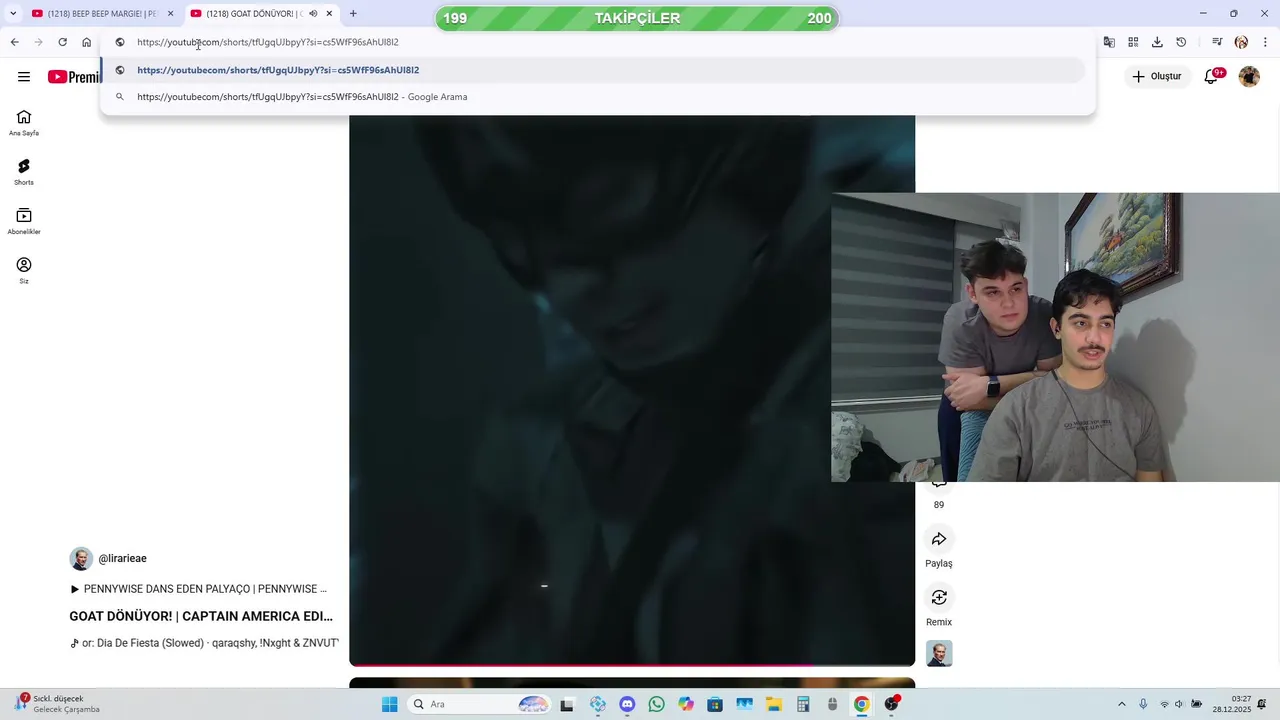Open YouTube account avatar menu
This screenshot has width=1280, height=720.
(x=1249, y=76)
